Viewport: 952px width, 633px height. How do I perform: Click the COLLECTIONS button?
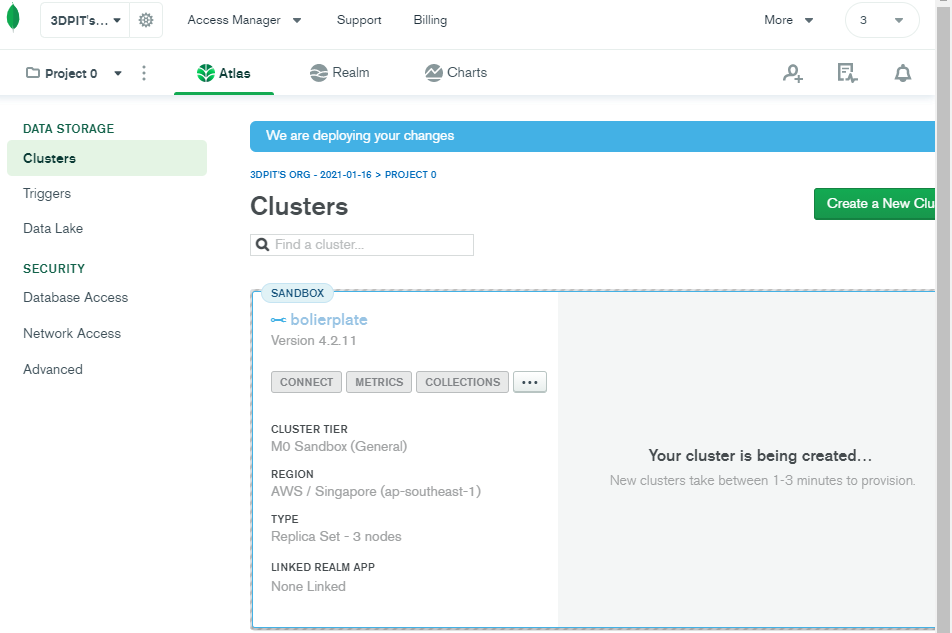(x=462, y=382)
